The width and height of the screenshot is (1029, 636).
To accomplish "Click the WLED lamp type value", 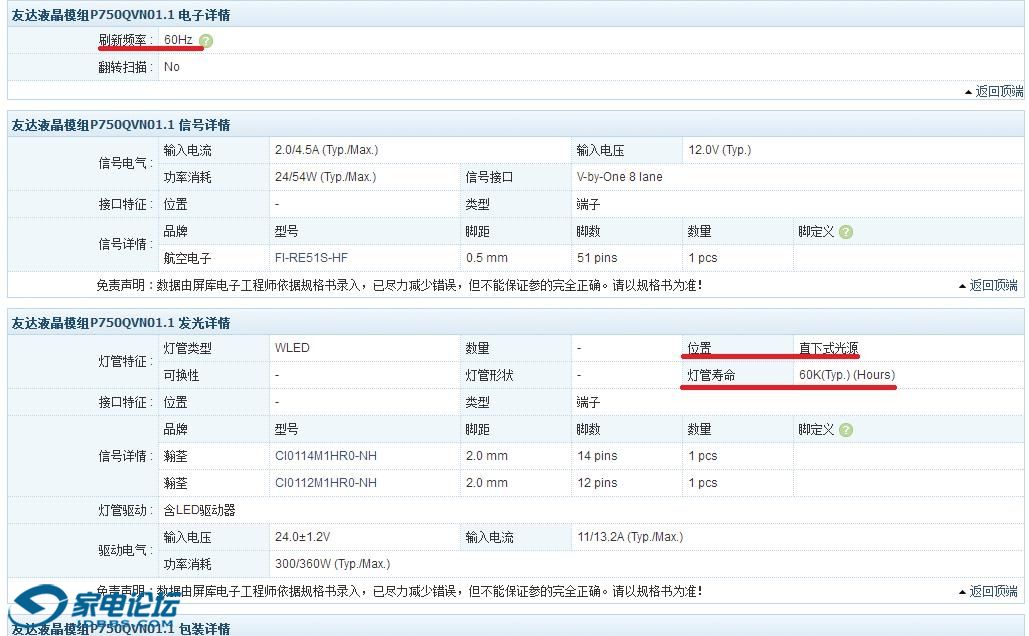I will [292, 349].
